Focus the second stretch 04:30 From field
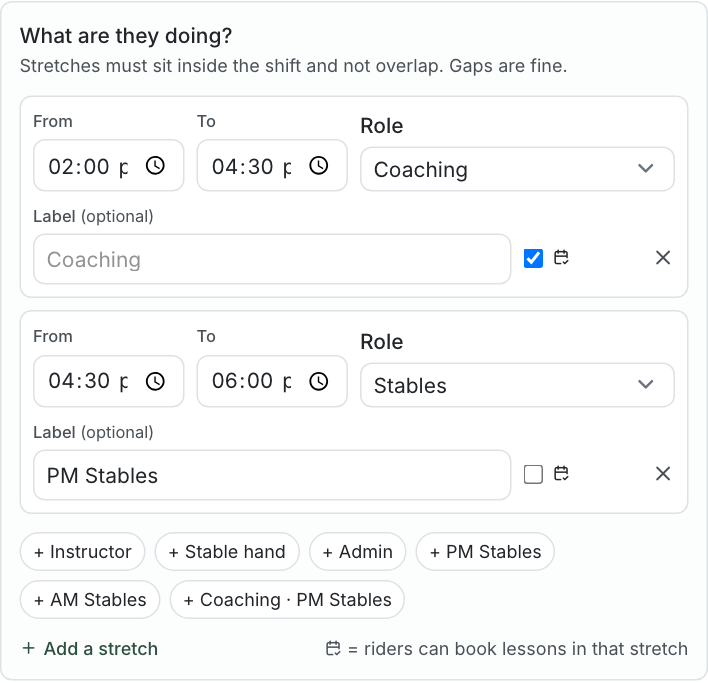This screenshot has width=708, height=683. click(x=109, y=381)
